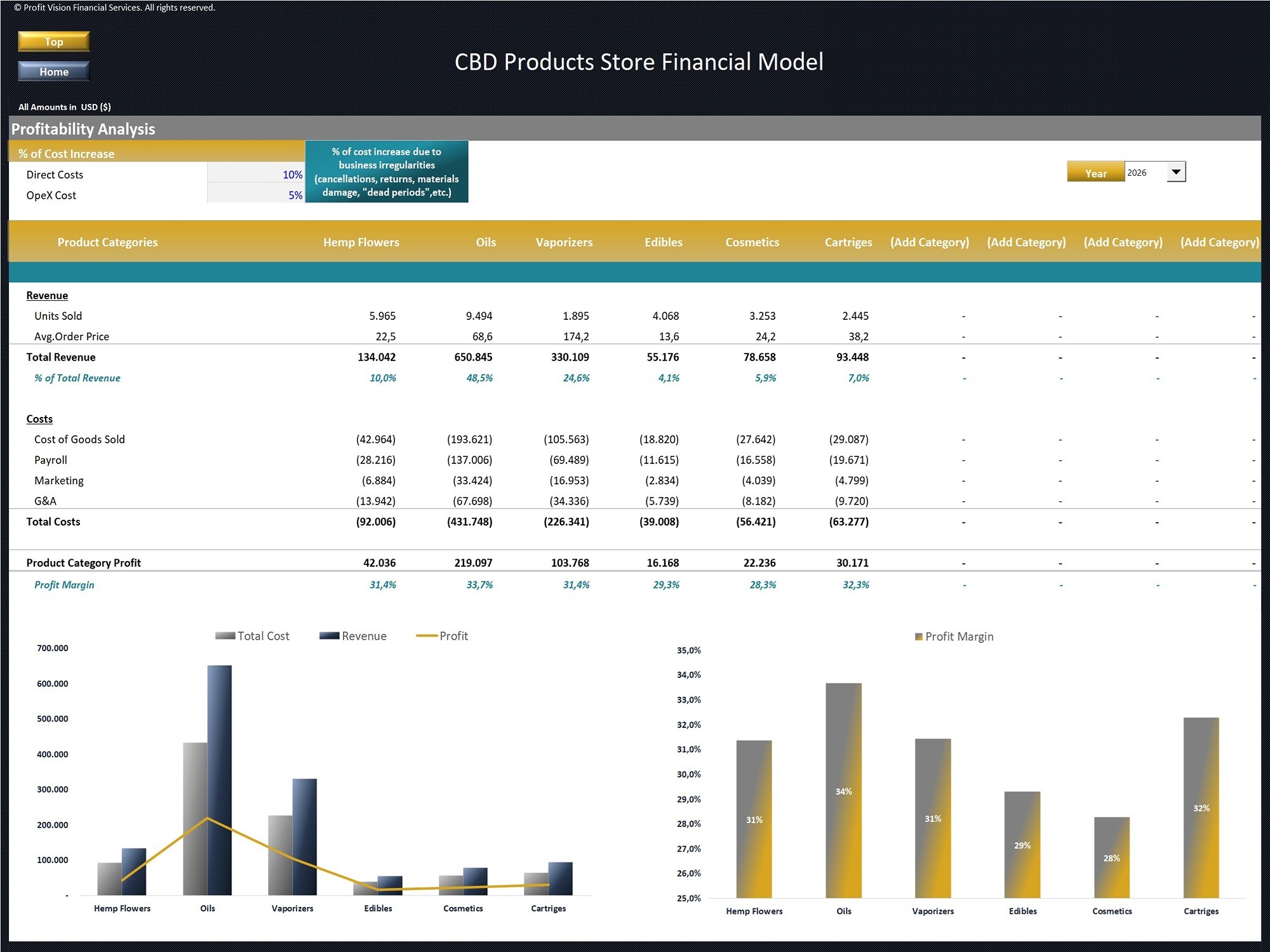Select the Year value 2026 field

click(1146, 172)
